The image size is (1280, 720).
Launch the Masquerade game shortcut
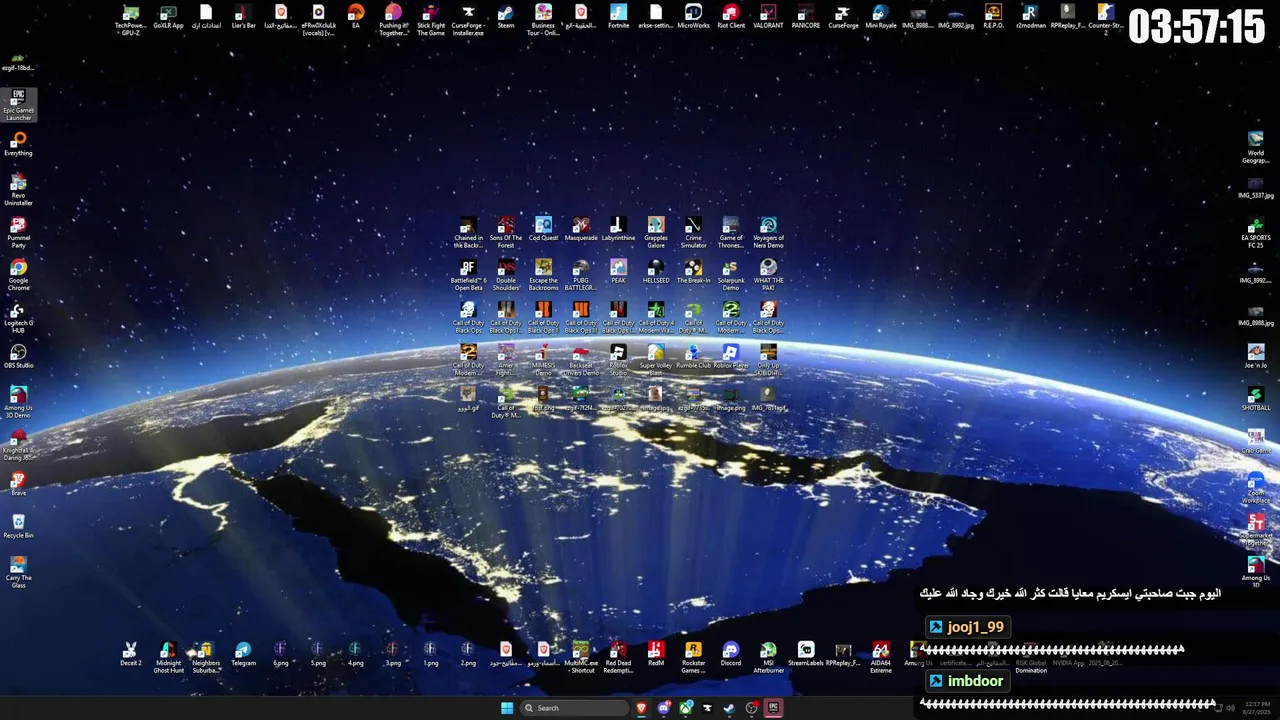581,229
